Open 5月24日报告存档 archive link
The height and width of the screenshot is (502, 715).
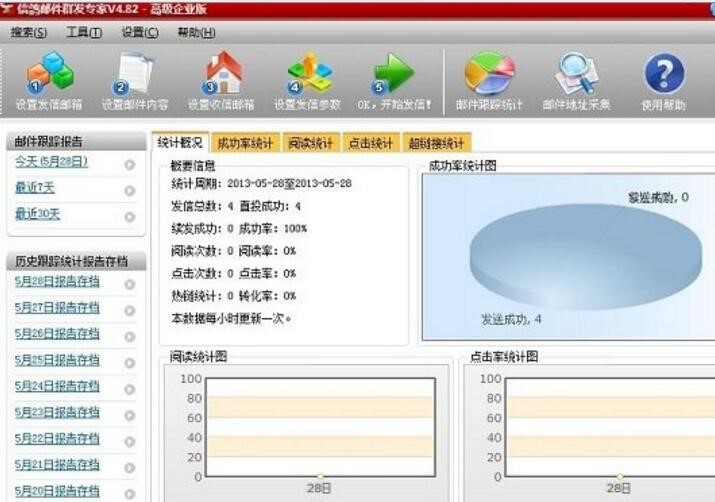click(57, 386)
